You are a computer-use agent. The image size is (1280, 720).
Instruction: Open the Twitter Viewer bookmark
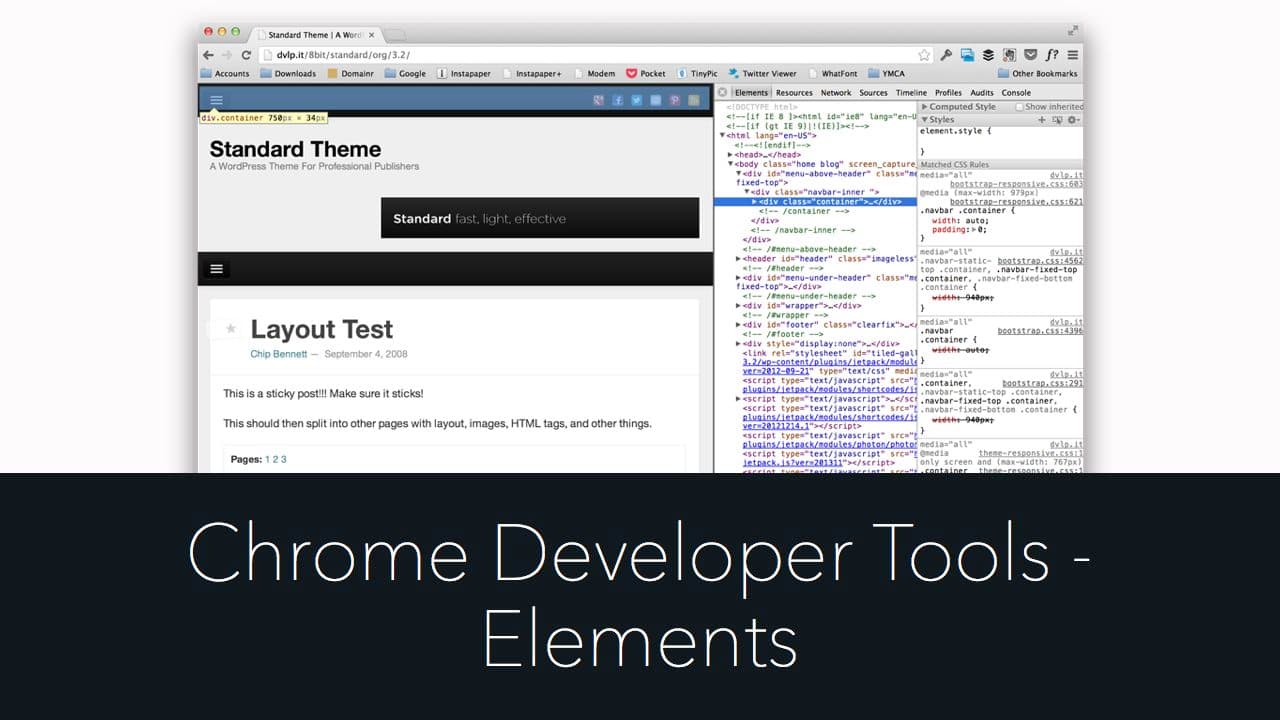tap(762, 73)
